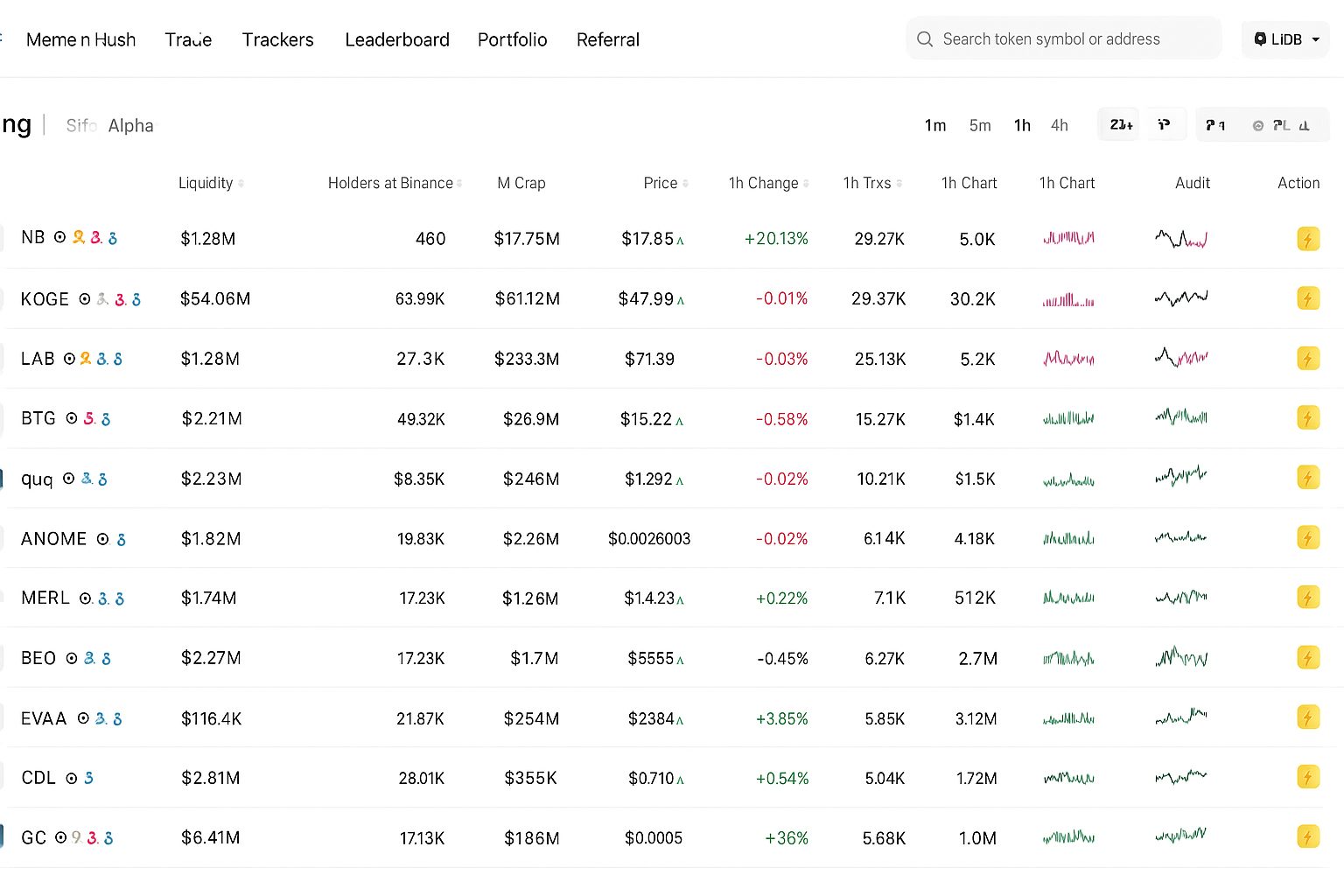Click the yellow lightning icon for GC

coord(1307,837)
